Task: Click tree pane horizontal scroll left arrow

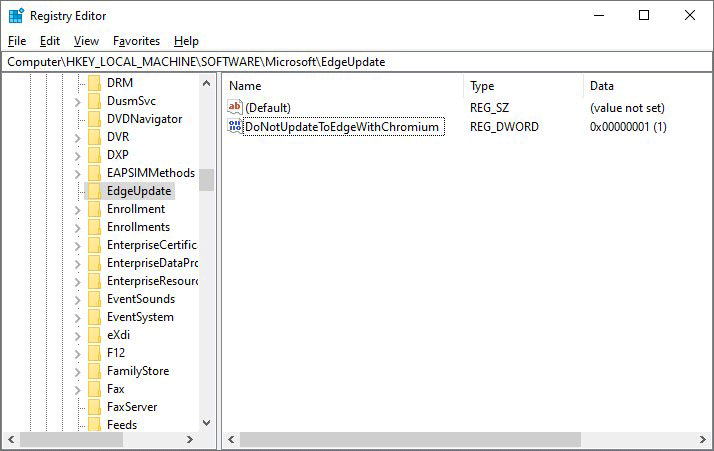Action: point(11,440)
